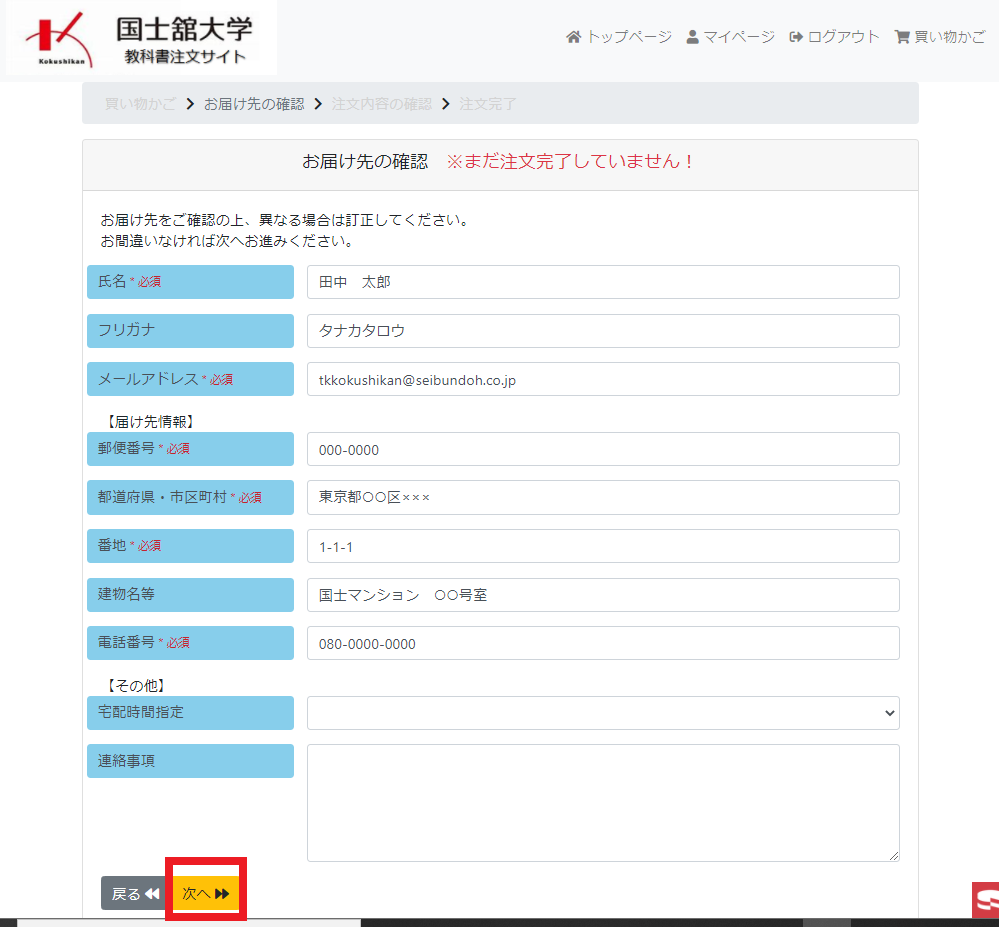
Task: Click the Kokushikan University logo
Action: [140, 38]
